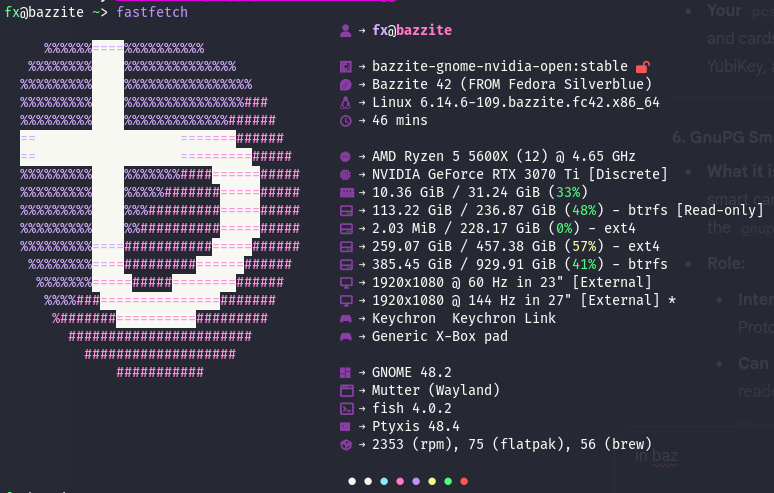Click the first white color dot
774x493 pixels.
tap(352, 481)
